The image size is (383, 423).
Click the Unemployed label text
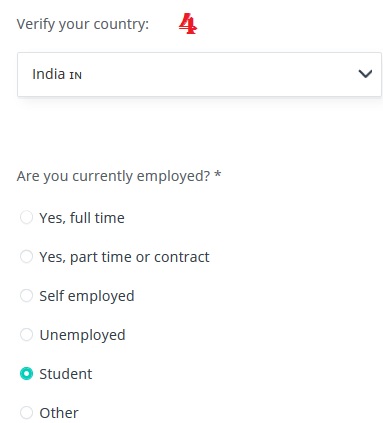click(x=82, y=335)
